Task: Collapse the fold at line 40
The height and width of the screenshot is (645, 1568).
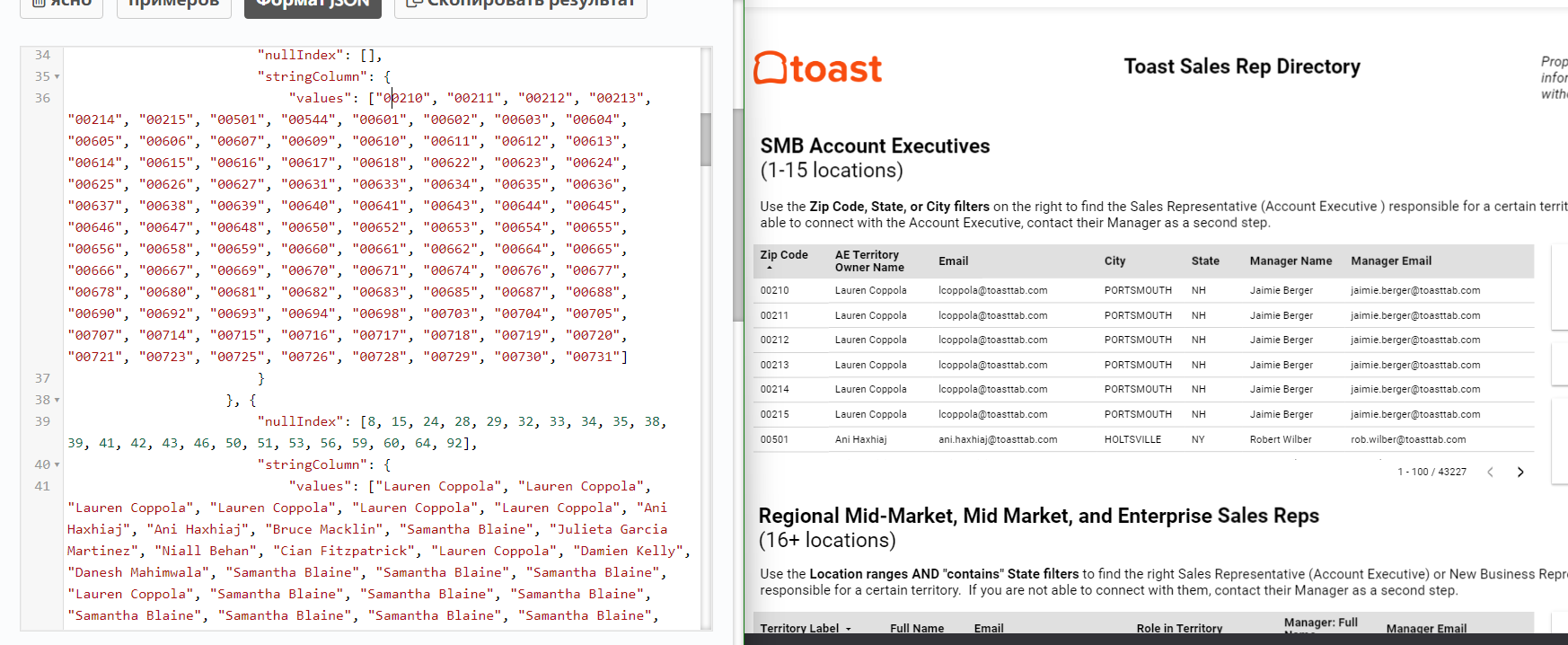Action: point(57,465)
